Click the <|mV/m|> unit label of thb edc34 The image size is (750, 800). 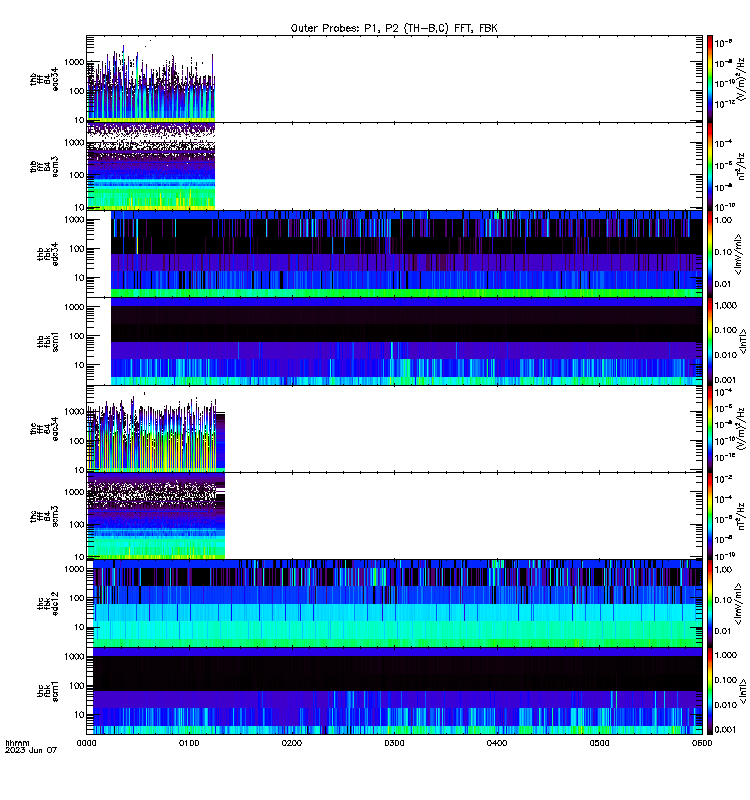click(x=739, y=254)
